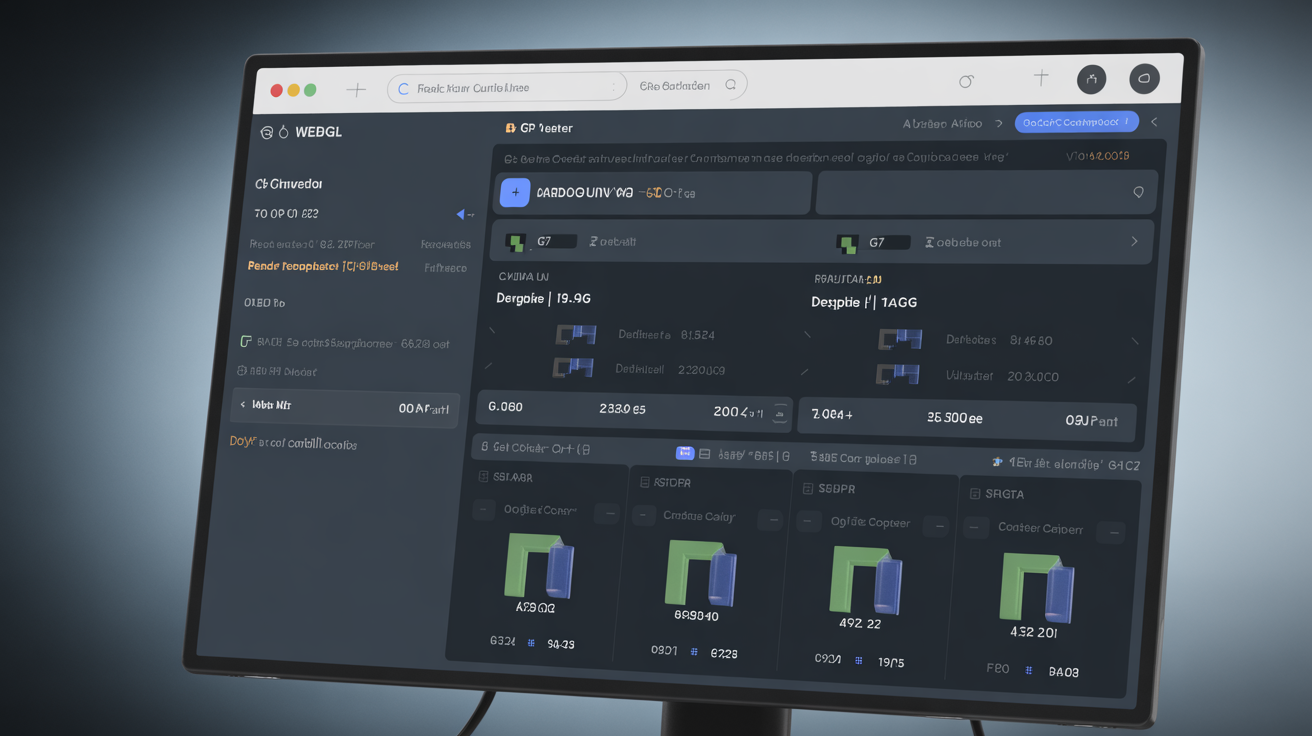Switch to the GP Teeter tab
The width and height of the screenshot is (1312, 736).
pyautogui.click(x=539, y=128)
